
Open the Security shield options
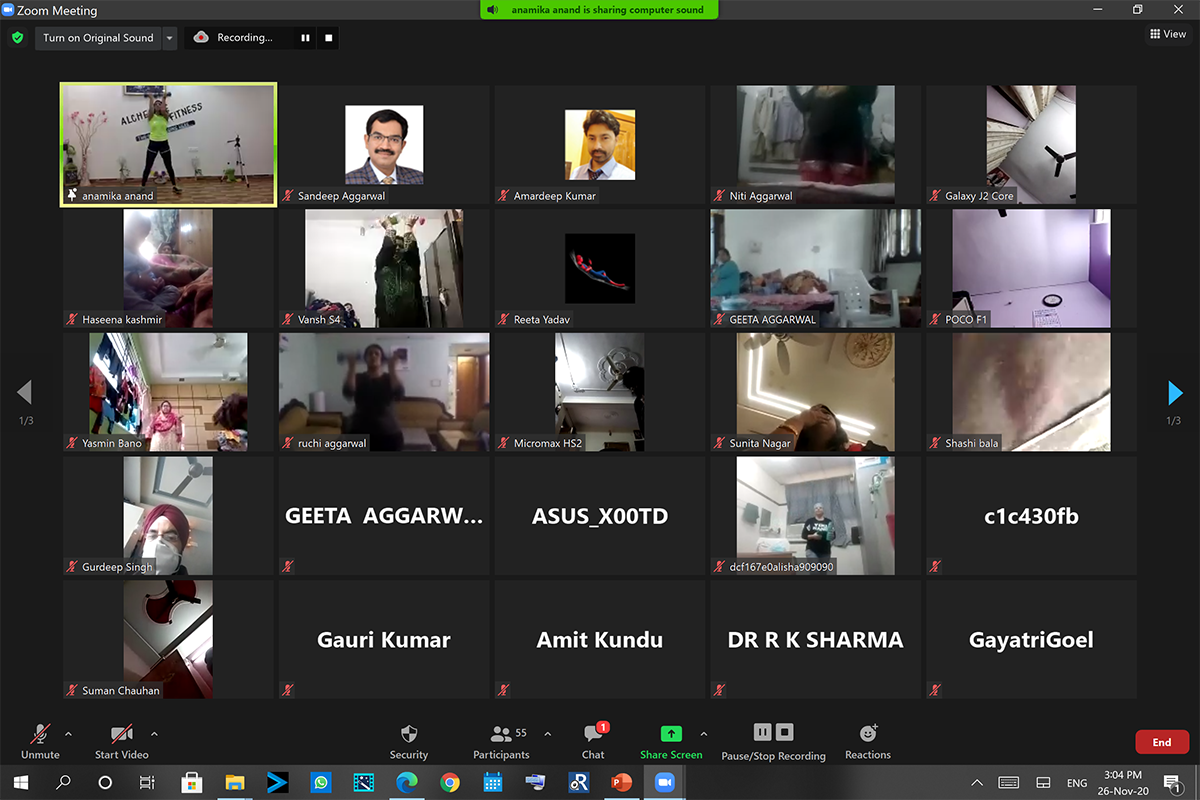(x=408, y=741)
